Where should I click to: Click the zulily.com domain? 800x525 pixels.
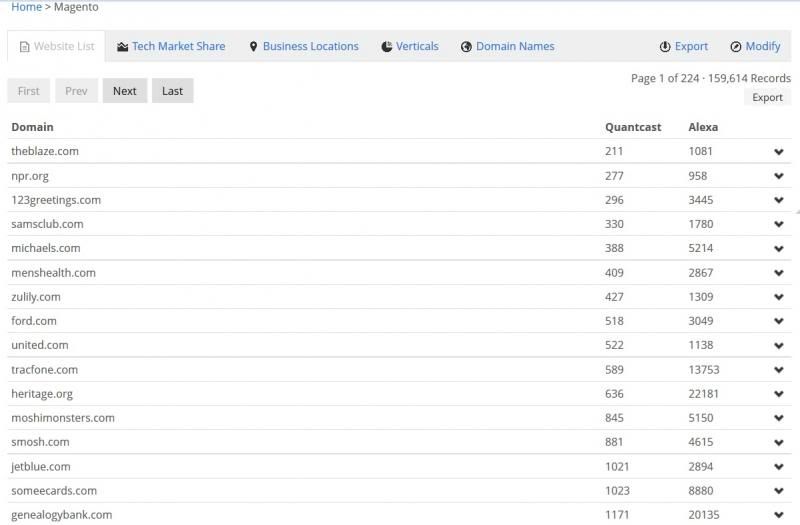click(x=36, y=296)
